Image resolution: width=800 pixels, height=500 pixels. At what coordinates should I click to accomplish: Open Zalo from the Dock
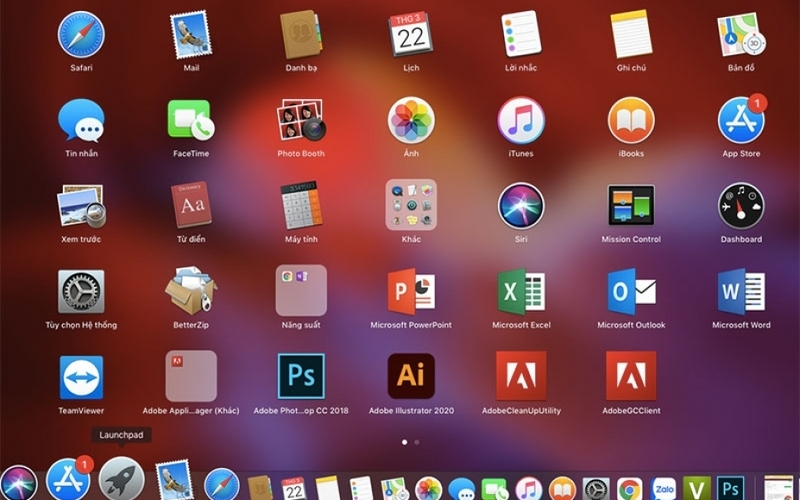663,488
